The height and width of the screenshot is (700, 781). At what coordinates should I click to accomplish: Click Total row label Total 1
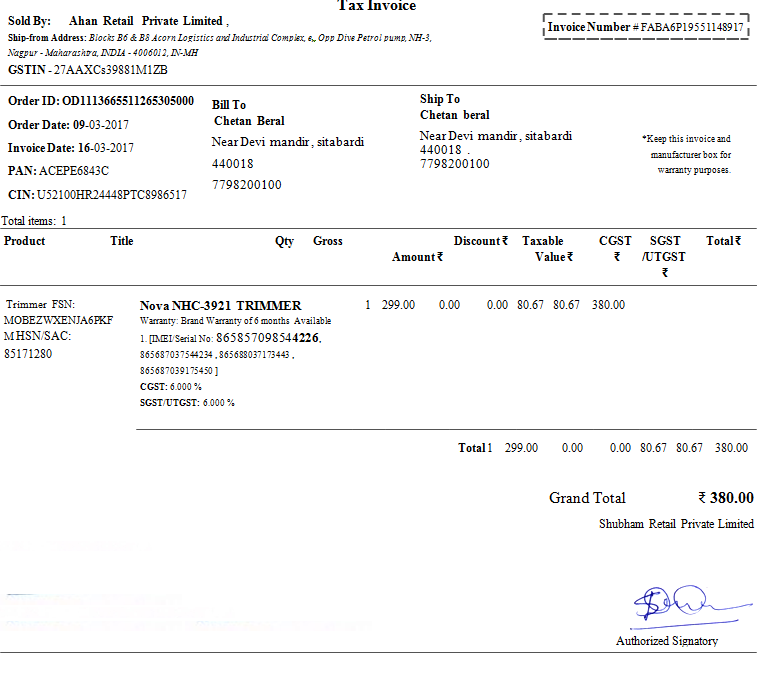pos(475,448)
